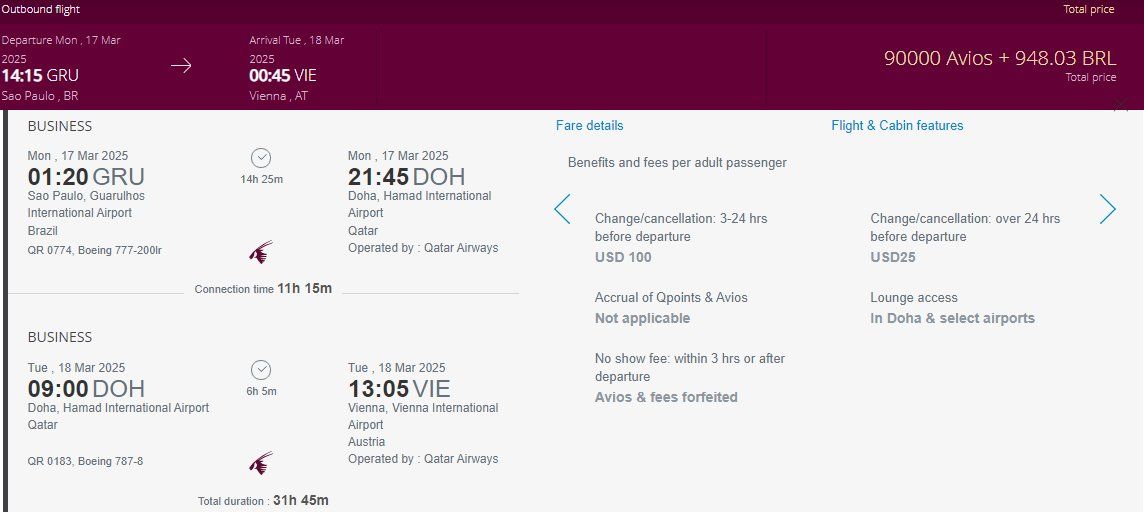The height and width of the screenshot is (512, 1144).
Task: Switch to Flight & Cabin features tab
Action: pos(897,125)
